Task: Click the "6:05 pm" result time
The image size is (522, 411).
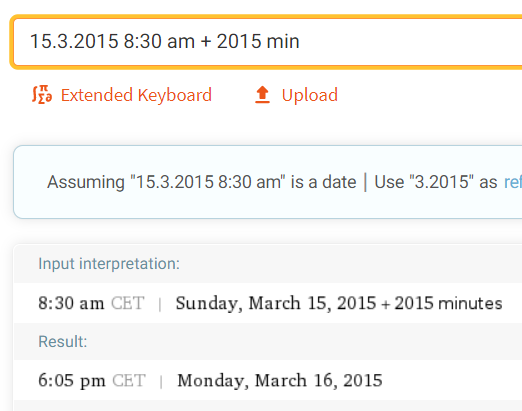Action: pos(72,381)
